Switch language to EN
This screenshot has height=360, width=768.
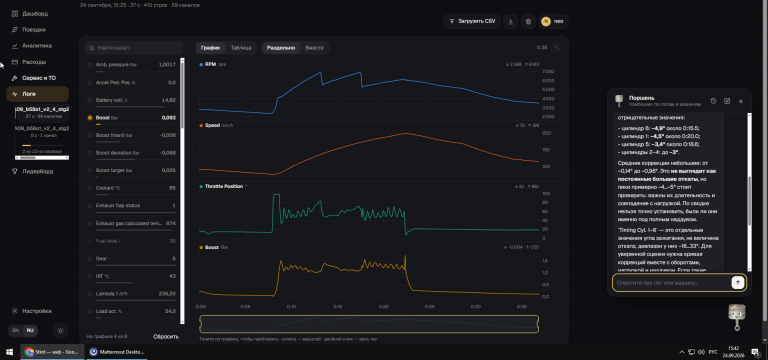click(16, 331)
